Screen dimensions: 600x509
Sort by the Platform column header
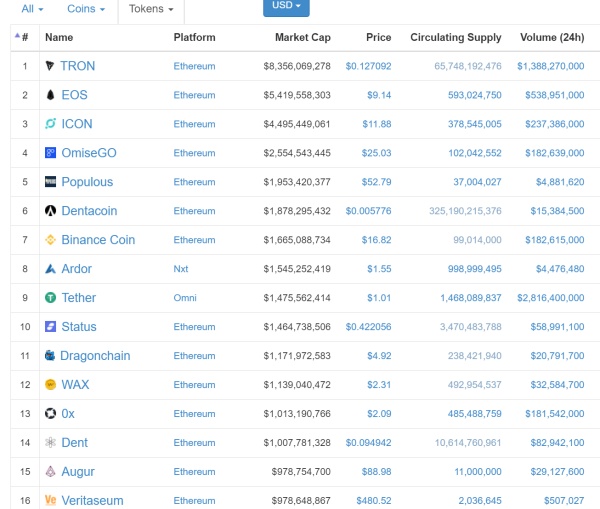[194, 37]
